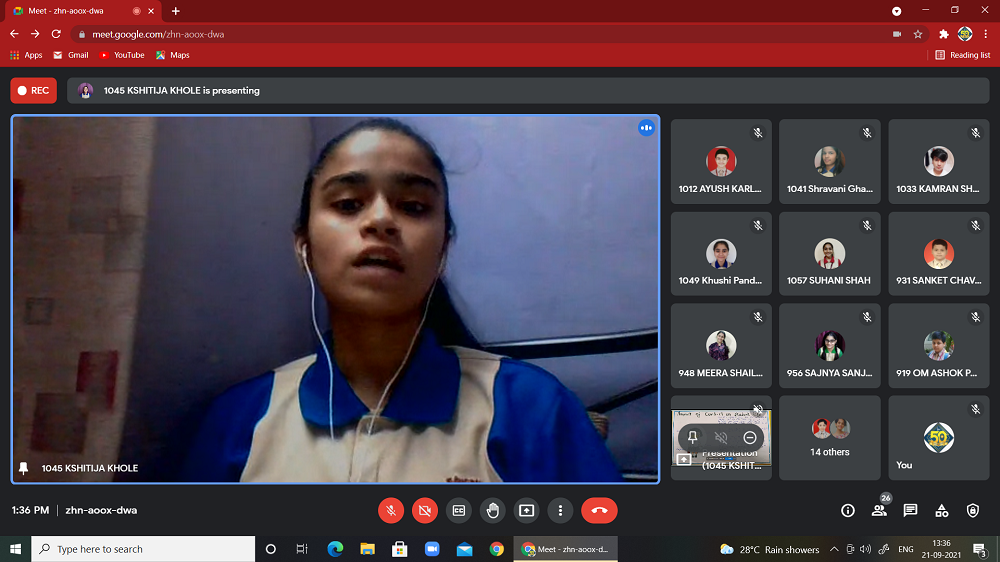
Task: Open the Reading list panel
Action: coord(963,55)
